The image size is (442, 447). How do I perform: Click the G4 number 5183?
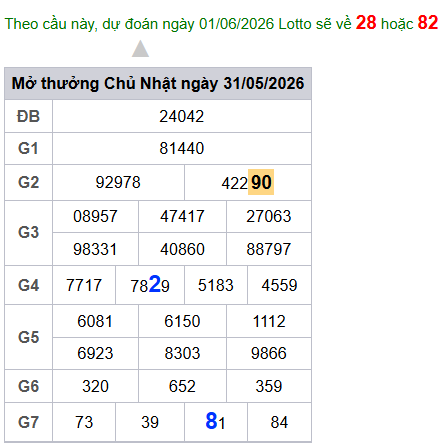[216, 285]
